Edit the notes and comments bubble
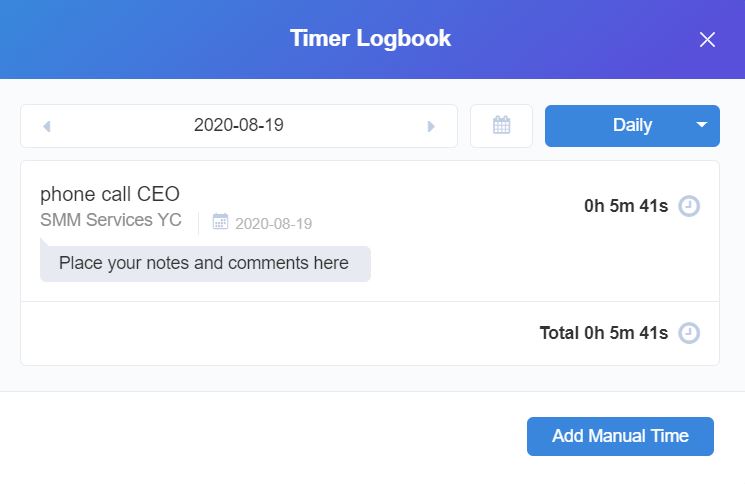This screenshot has height=484, width=745. pyautogui.click(x=205, y=264)
